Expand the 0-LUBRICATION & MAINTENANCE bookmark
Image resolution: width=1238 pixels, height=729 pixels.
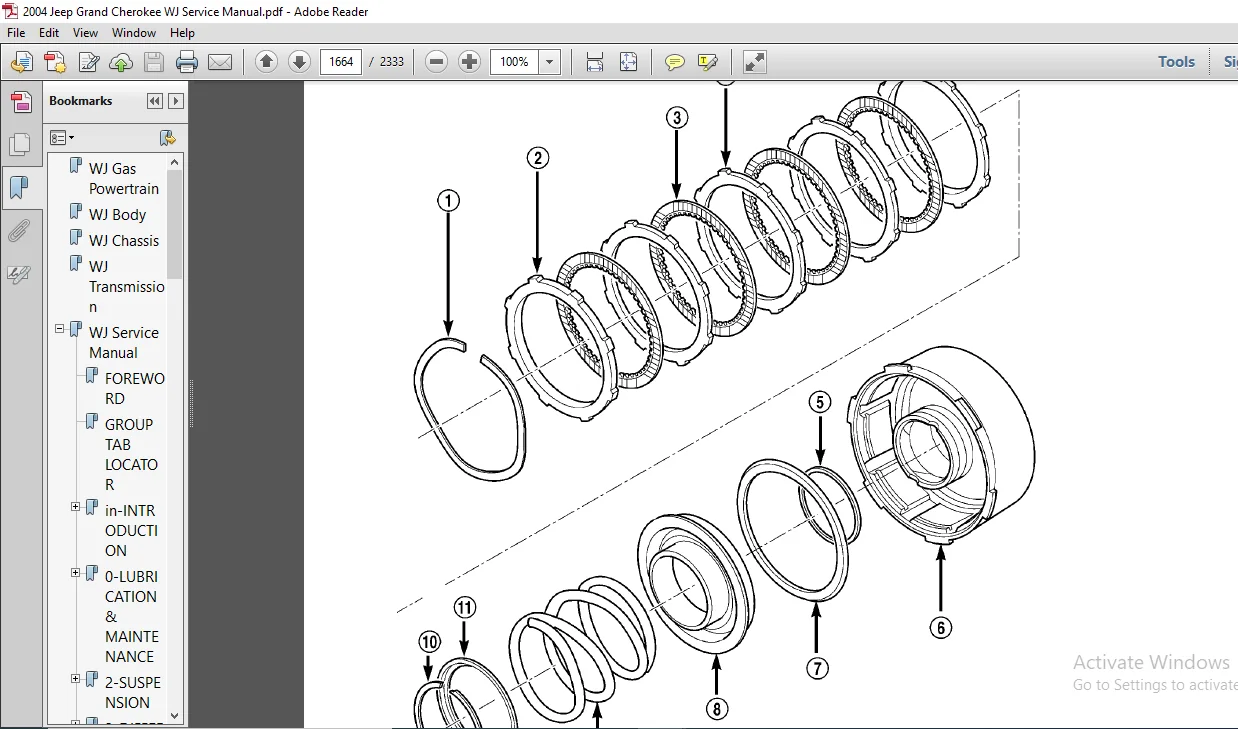pos(75,573)
